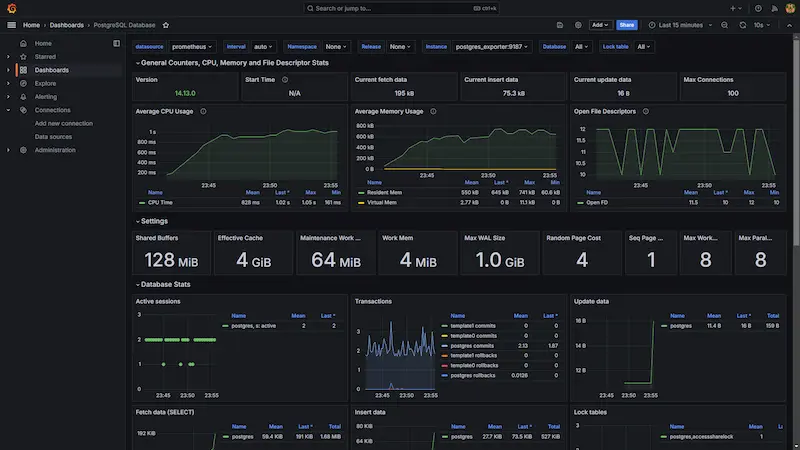Screen dimensions: 800x450
Task: Collapse the General Counters row
Action: (x=138, y=63)
